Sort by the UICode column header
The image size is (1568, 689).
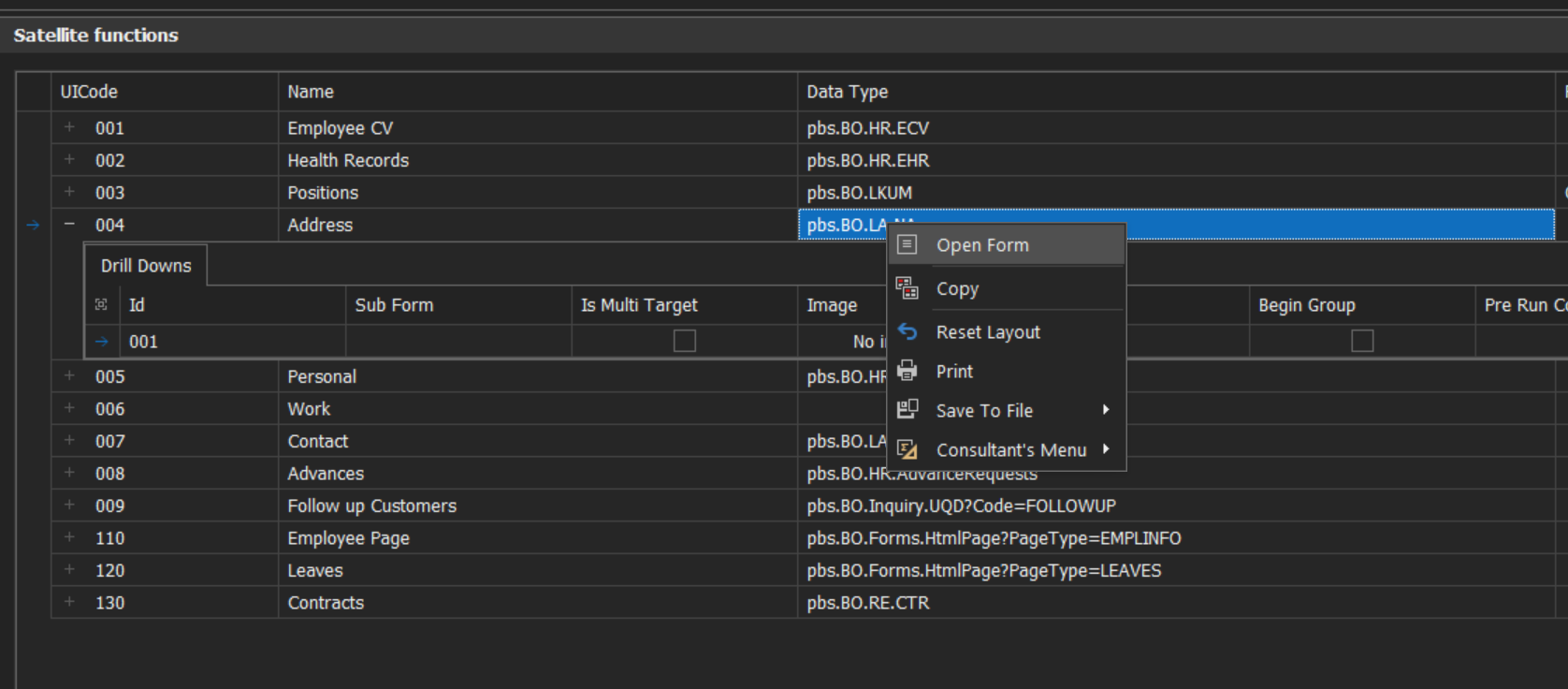pos(164,92)
